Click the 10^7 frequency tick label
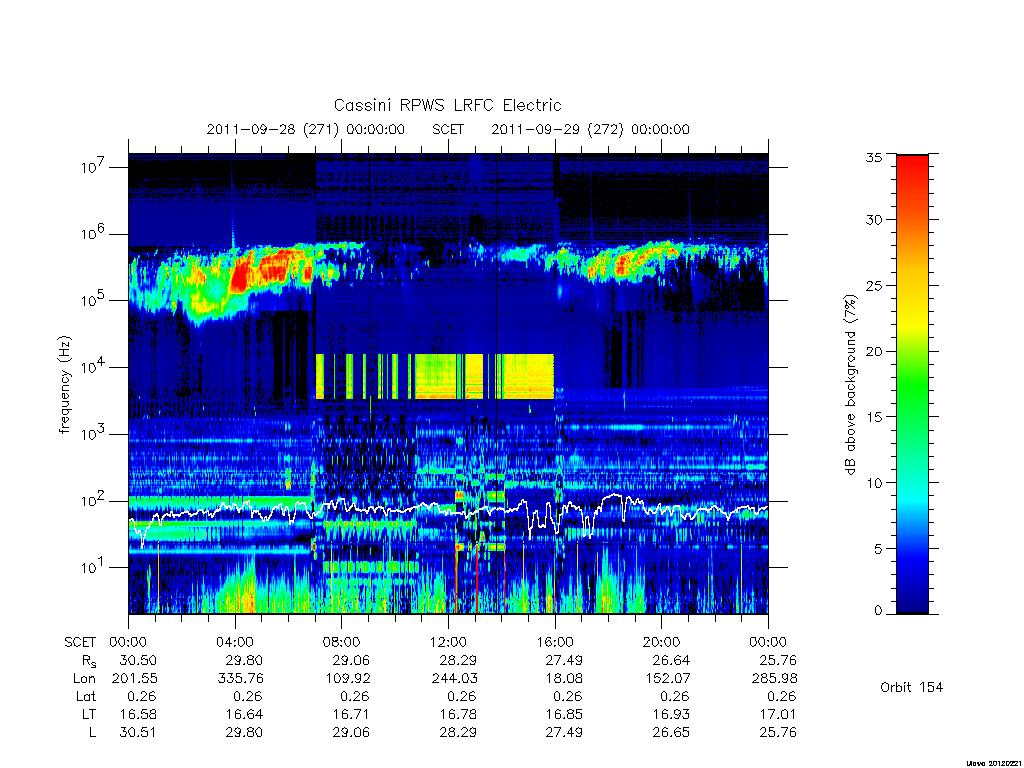The width and height of the screenshot is (1024, 768). (93, 167)
